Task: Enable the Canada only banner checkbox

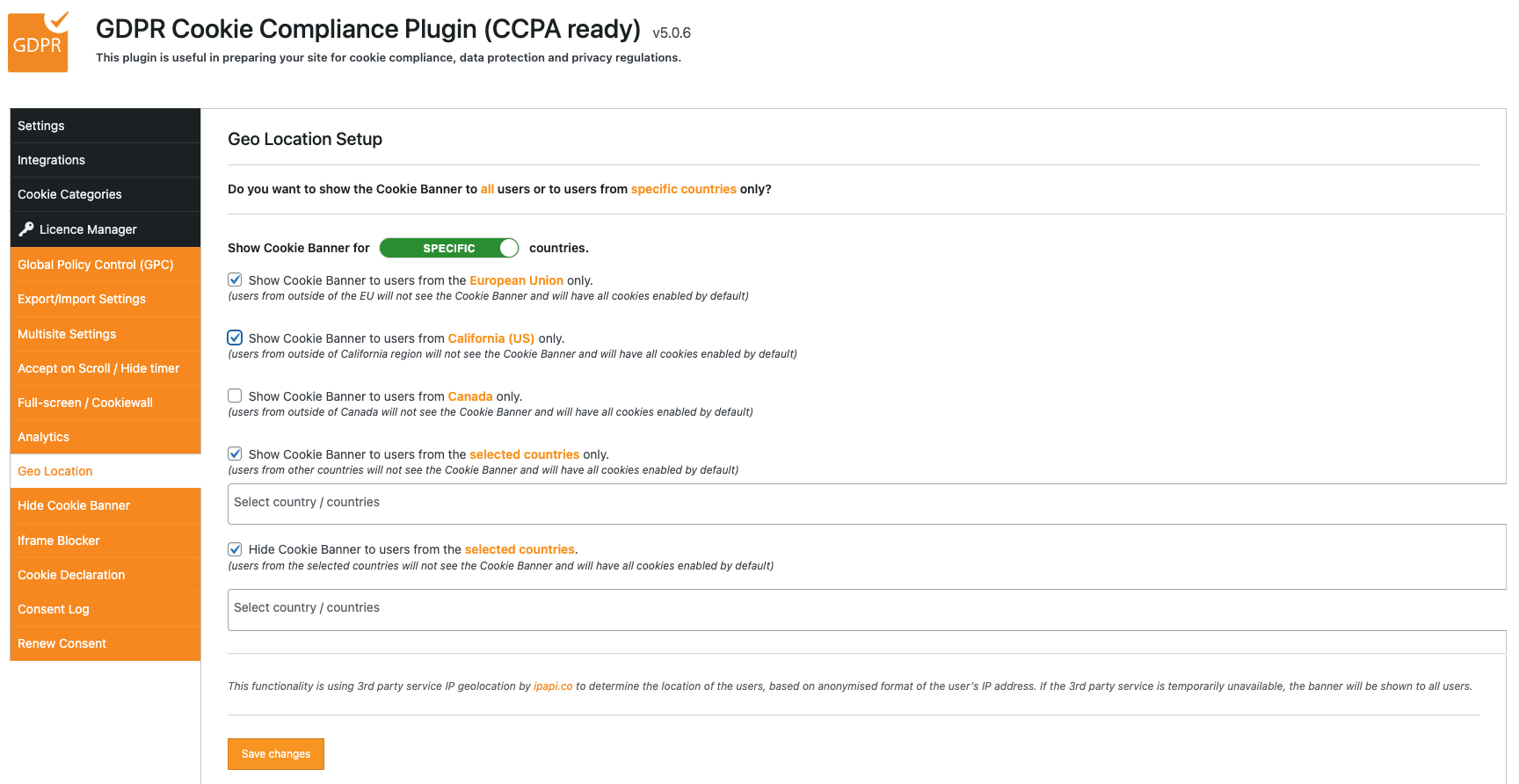Action: [235, 396]
